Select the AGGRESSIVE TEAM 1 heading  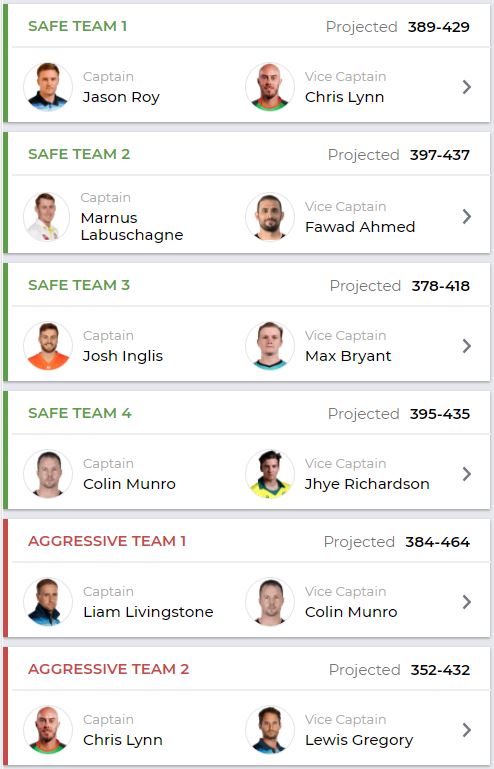[x=107, y=541]
